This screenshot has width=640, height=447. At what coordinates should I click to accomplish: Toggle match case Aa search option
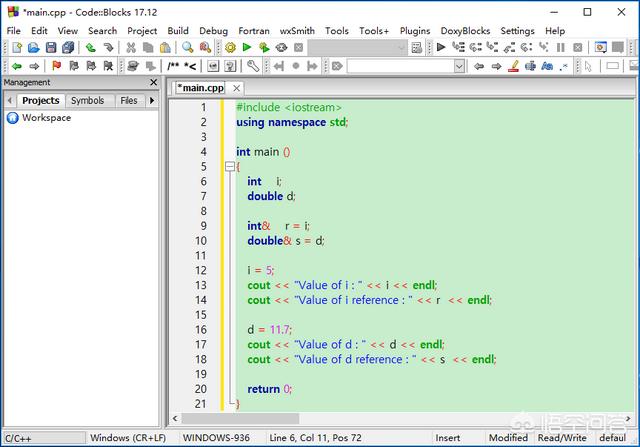point(547,66)
